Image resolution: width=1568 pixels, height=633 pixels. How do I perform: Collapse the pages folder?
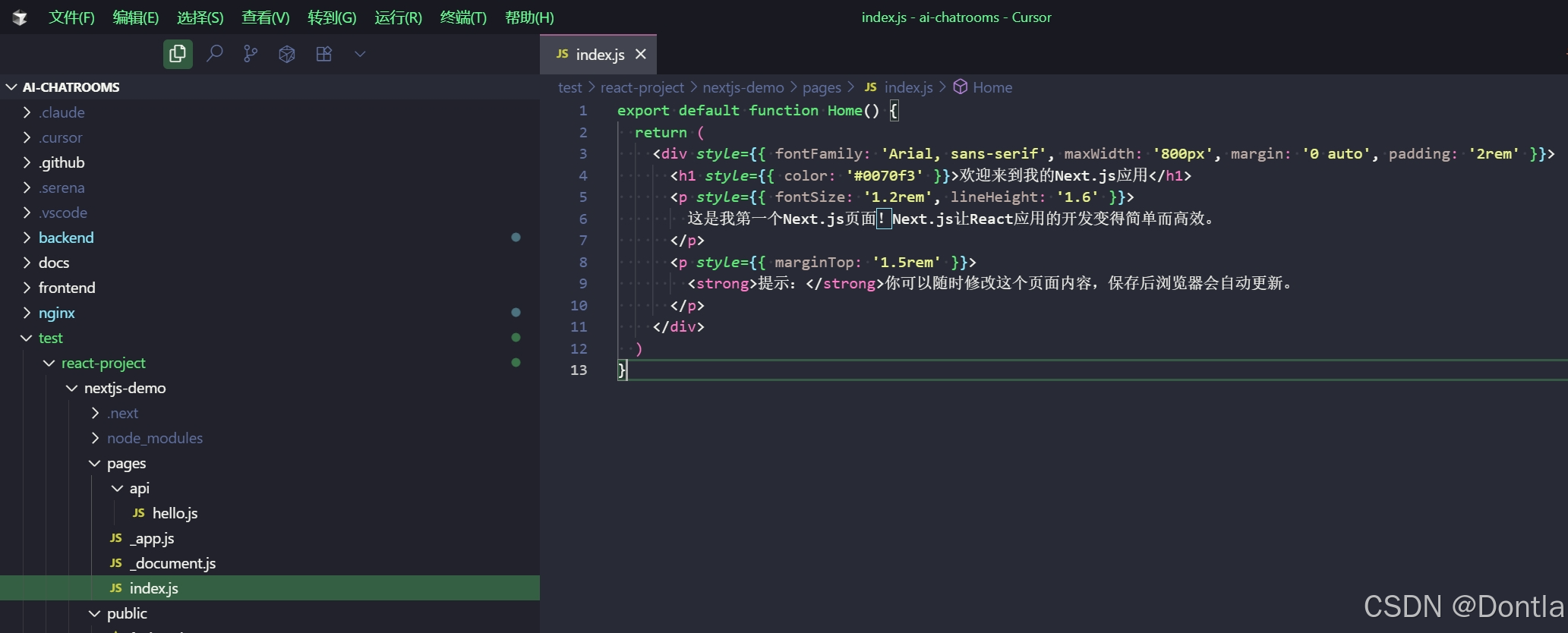270,463
